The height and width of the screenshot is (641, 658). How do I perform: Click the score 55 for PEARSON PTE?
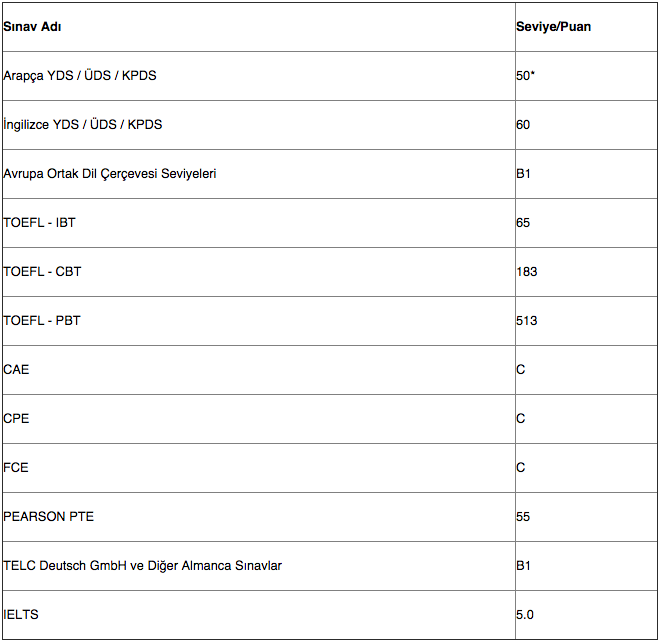click(x=523, y=517)
